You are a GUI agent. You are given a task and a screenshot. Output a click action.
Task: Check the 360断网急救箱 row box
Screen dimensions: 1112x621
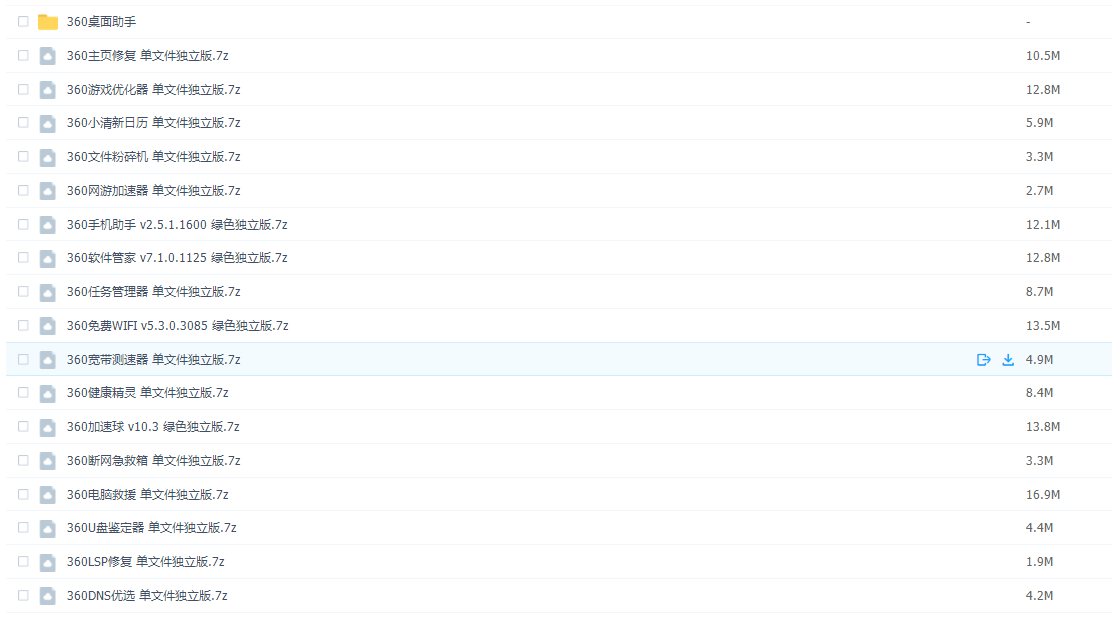point(23,461)
